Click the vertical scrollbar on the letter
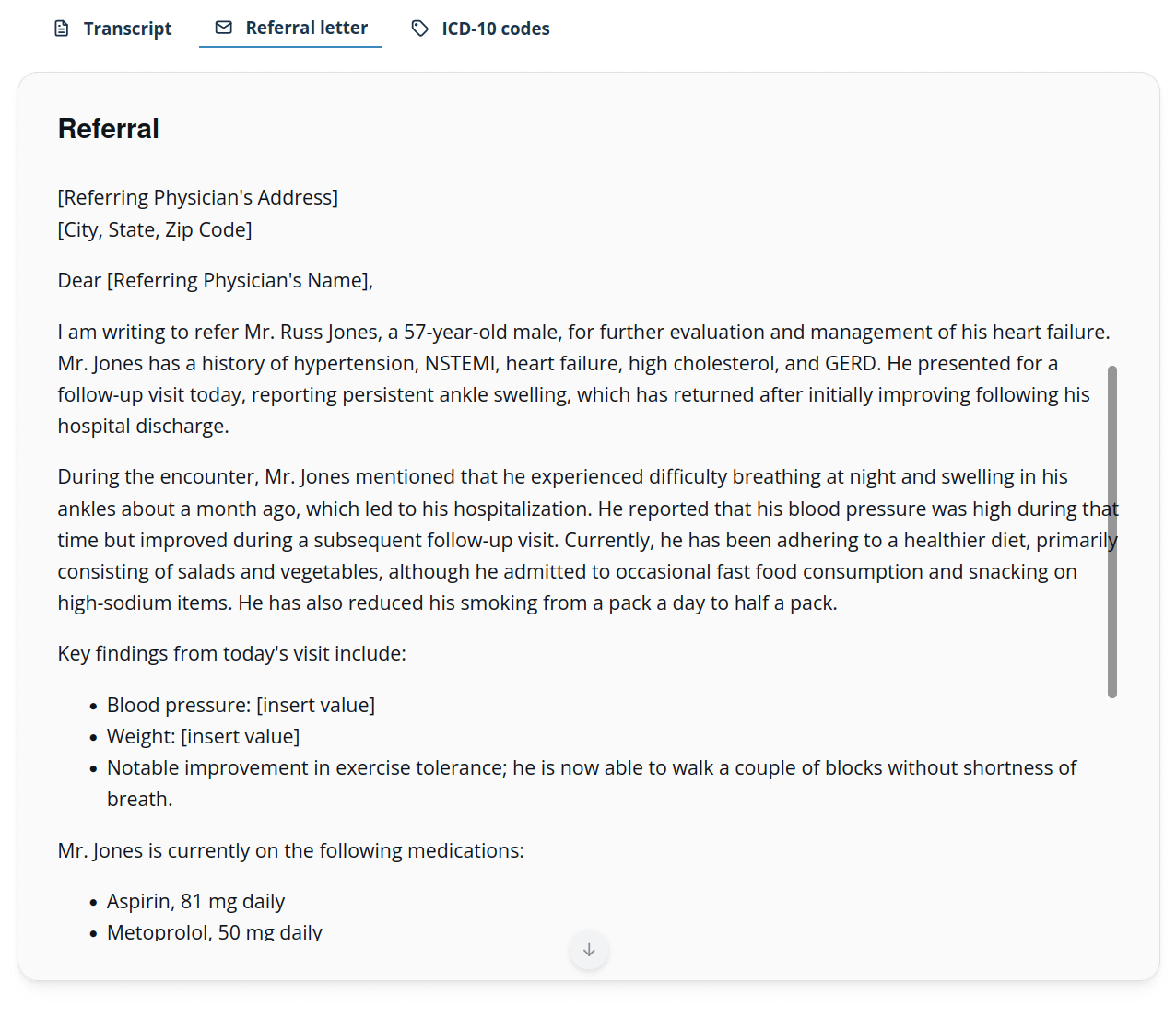 (1112, 530)
